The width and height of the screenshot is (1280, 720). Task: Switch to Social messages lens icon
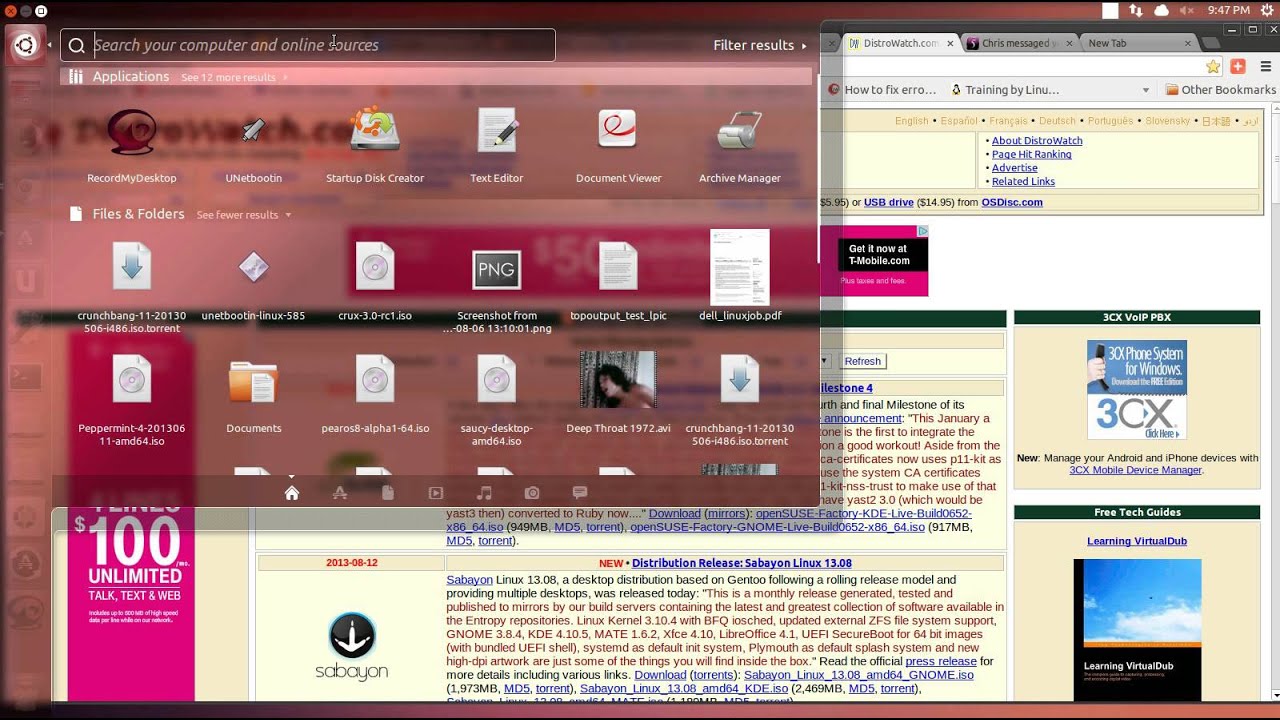click(580, 493)
